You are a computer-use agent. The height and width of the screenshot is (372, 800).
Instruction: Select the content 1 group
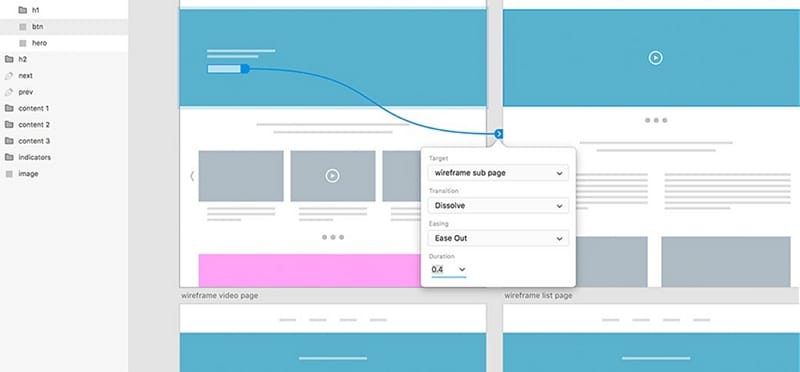click(x=64, y=108)
